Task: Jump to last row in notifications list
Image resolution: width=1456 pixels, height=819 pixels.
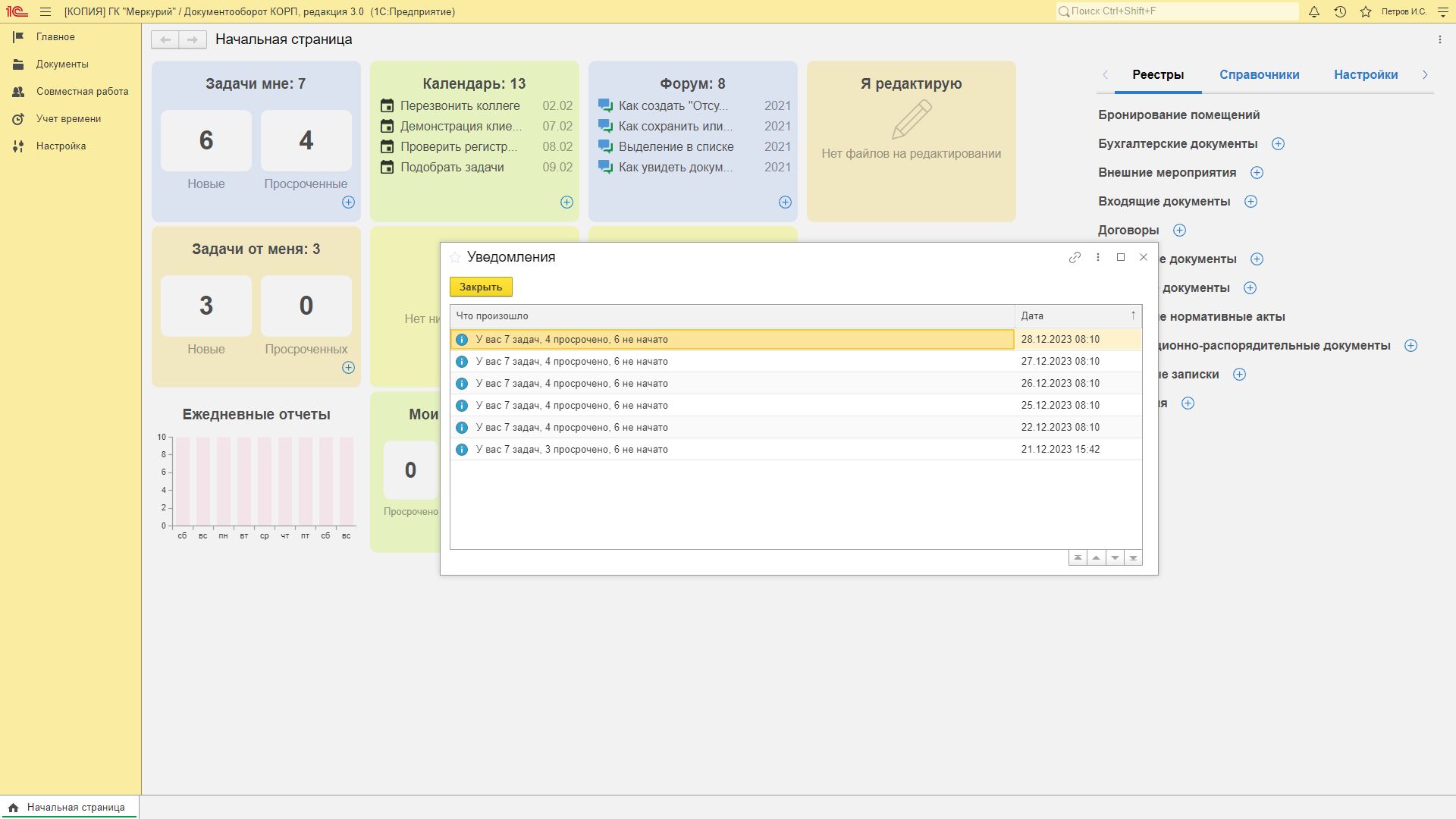Action: [x=1133, y=558]
